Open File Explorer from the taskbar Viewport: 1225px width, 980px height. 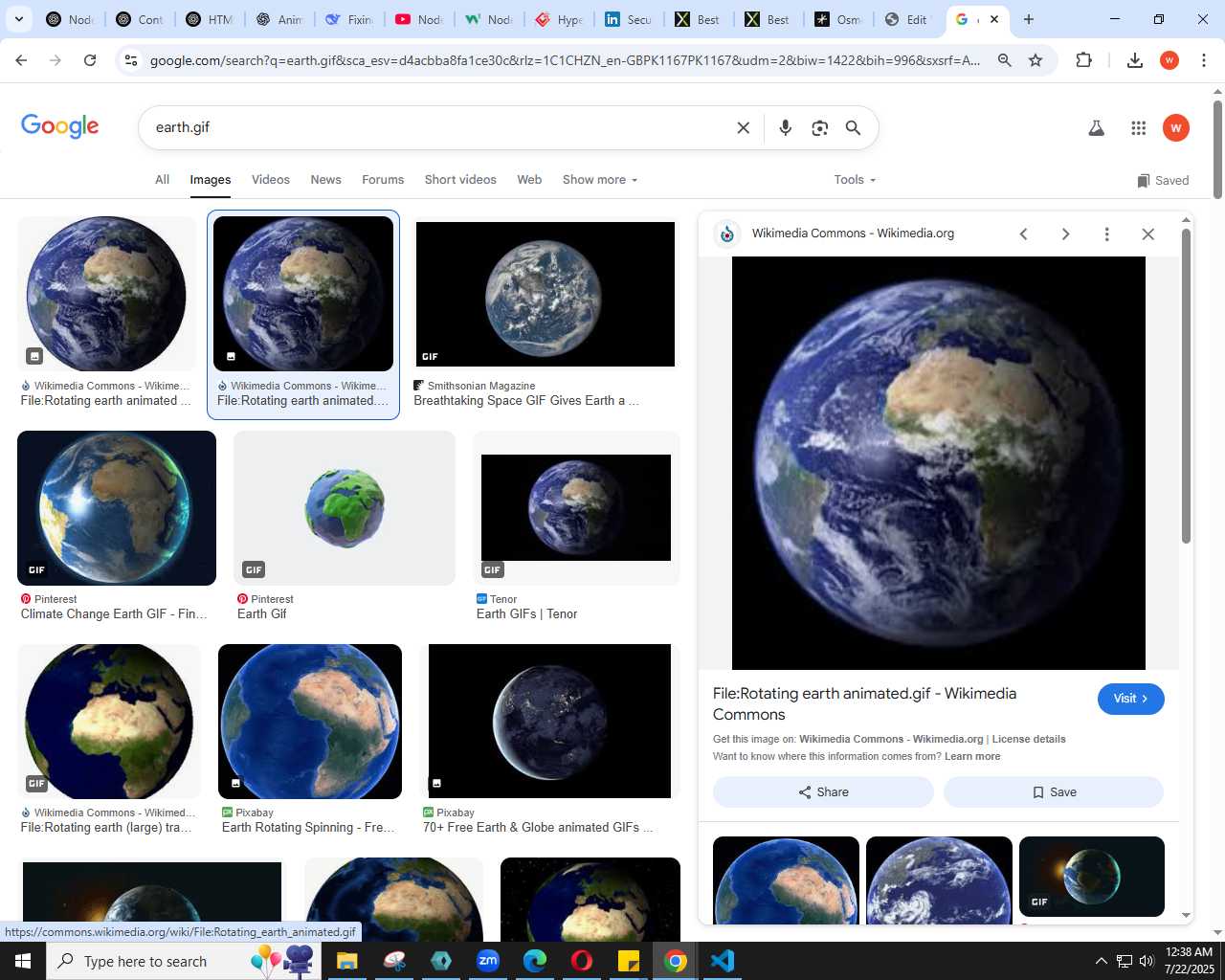tap(346, 961)
